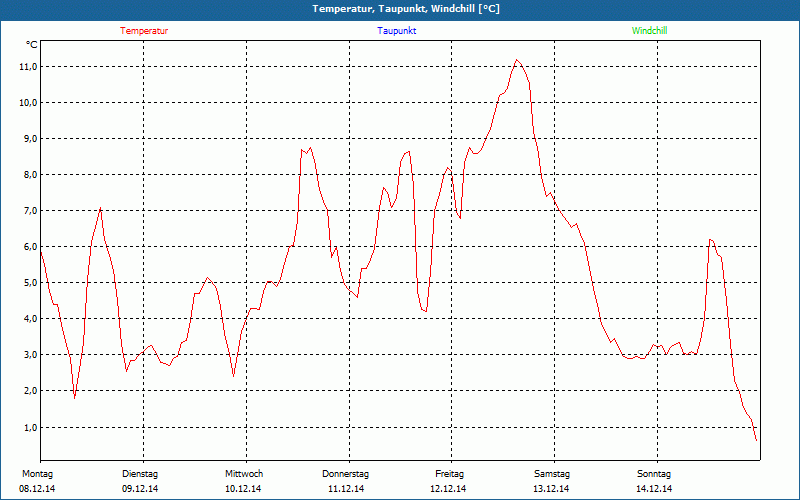Click the 12.12.14 date label
800x500 pixels.
[448, 489]
